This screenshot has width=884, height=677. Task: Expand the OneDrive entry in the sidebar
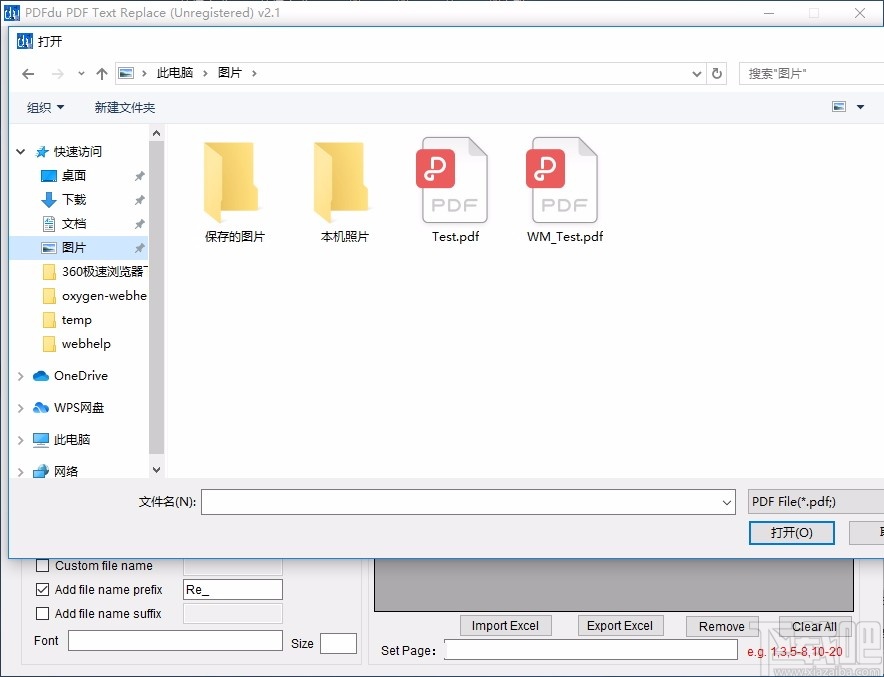tap(20, 375)
